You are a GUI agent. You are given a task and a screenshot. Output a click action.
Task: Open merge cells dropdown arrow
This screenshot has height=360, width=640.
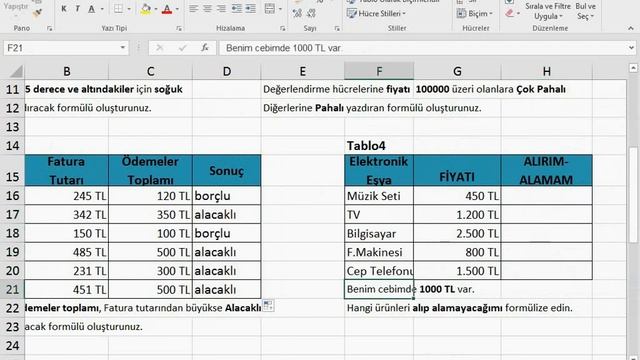(280, 9)
